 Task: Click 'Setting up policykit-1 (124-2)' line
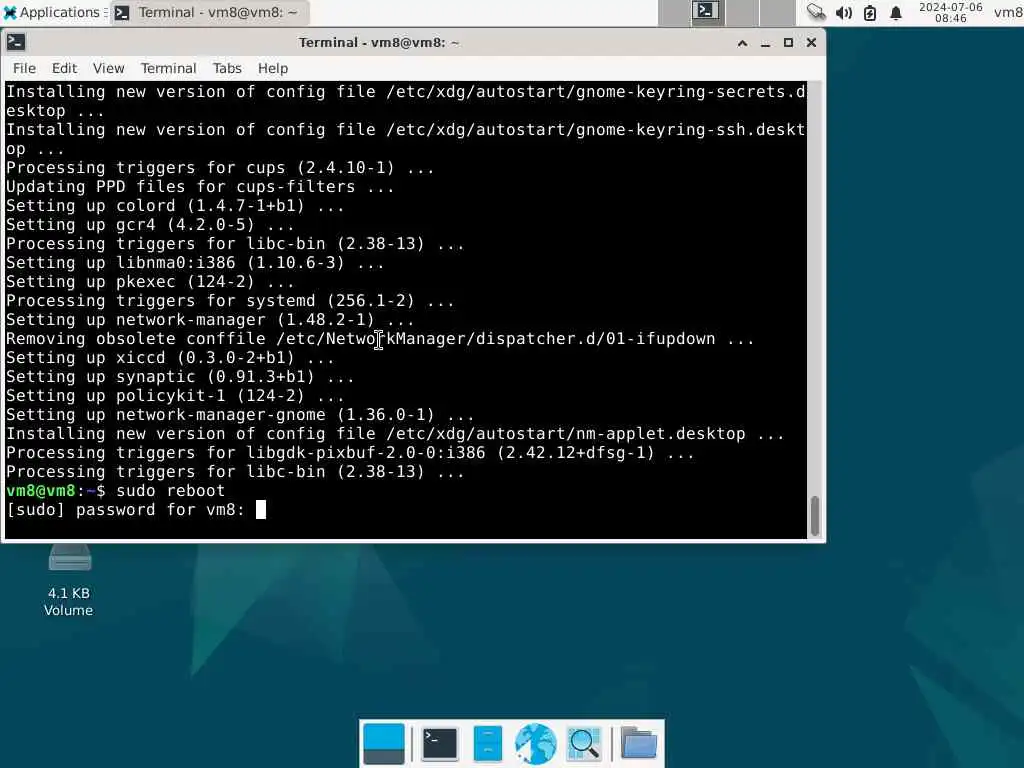click(175, 396)
